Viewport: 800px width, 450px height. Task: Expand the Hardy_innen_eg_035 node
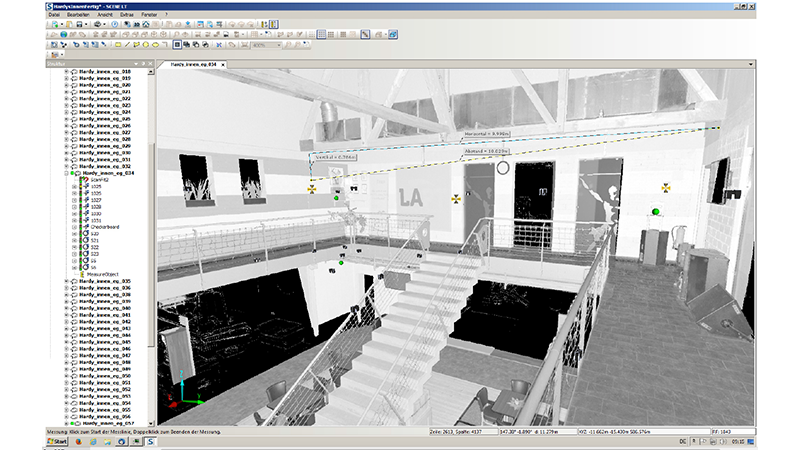66,281
